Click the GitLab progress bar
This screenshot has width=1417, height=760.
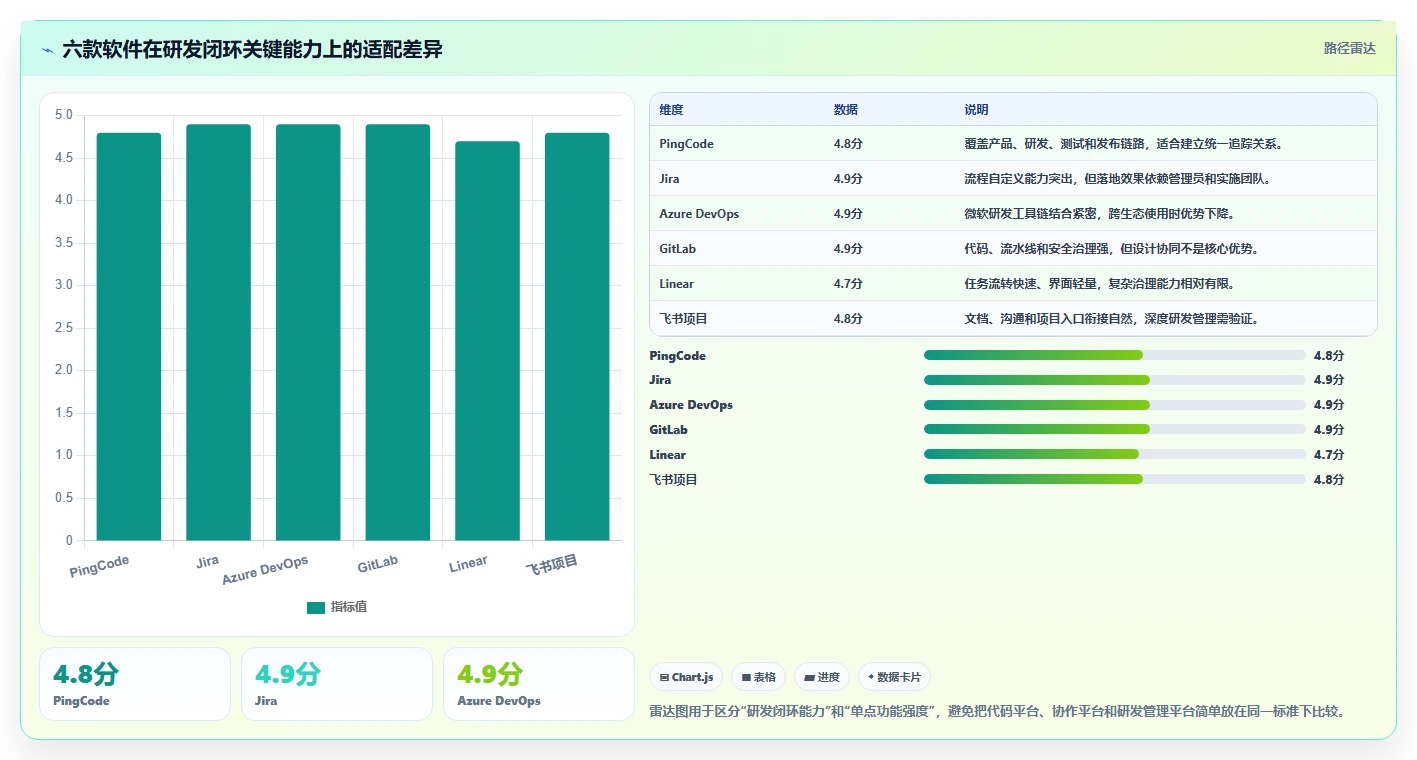click(1115, 429)
